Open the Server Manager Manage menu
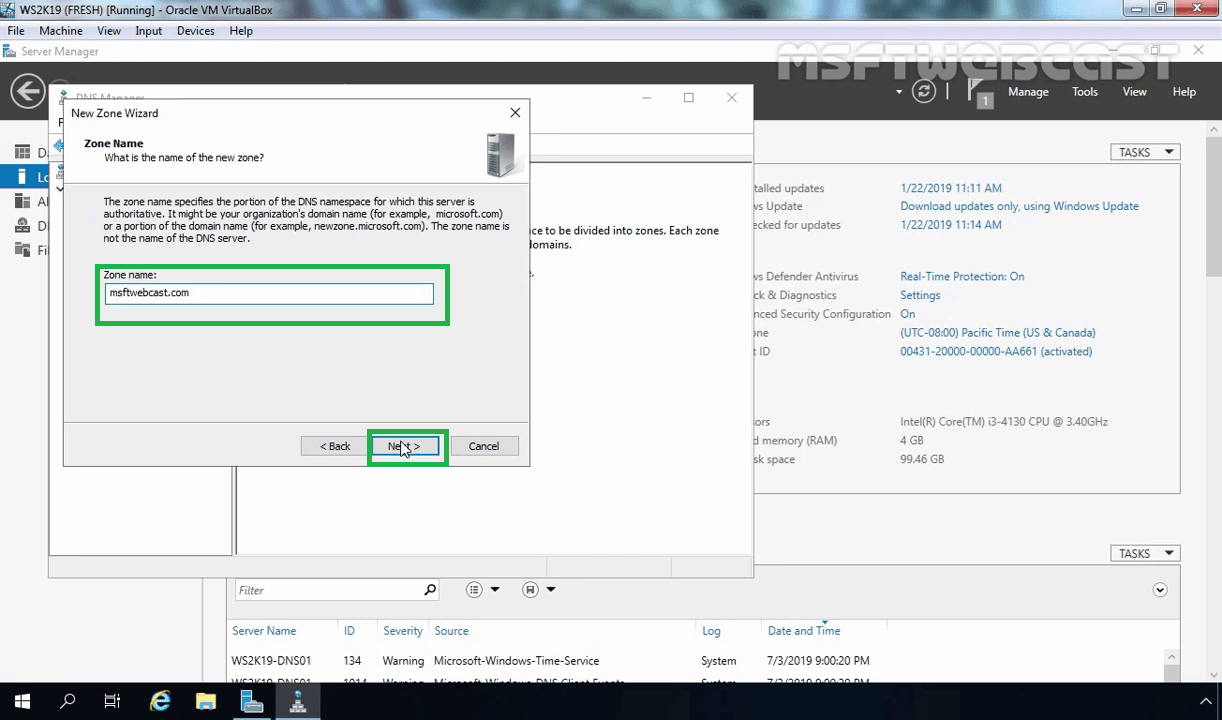1222x720 pixels. [1028, 91]
